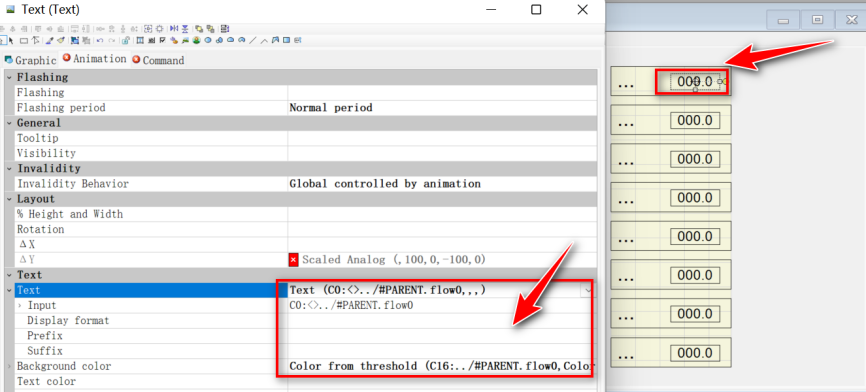Select the Visibility property row

tap(151, 153)
